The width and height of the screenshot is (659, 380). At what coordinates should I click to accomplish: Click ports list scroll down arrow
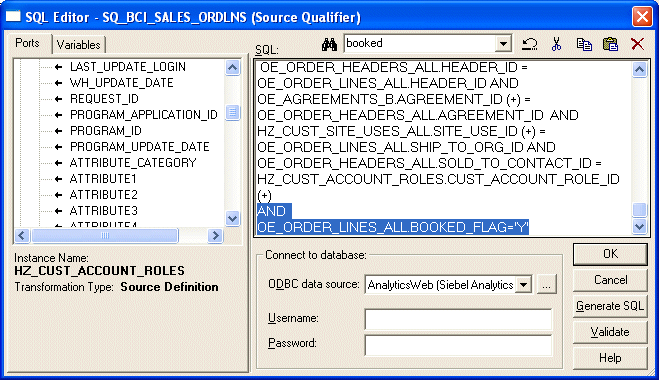pos(232,218)
